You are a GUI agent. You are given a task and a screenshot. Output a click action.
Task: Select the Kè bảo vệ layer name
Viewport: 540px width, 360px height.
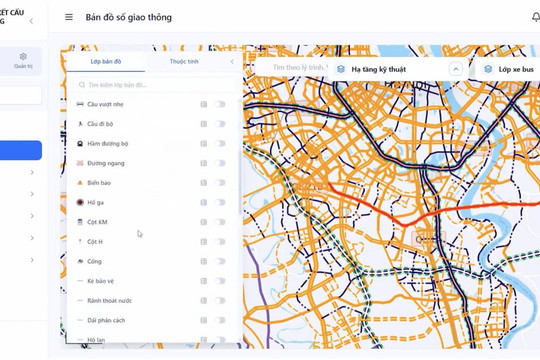[100, 281]
